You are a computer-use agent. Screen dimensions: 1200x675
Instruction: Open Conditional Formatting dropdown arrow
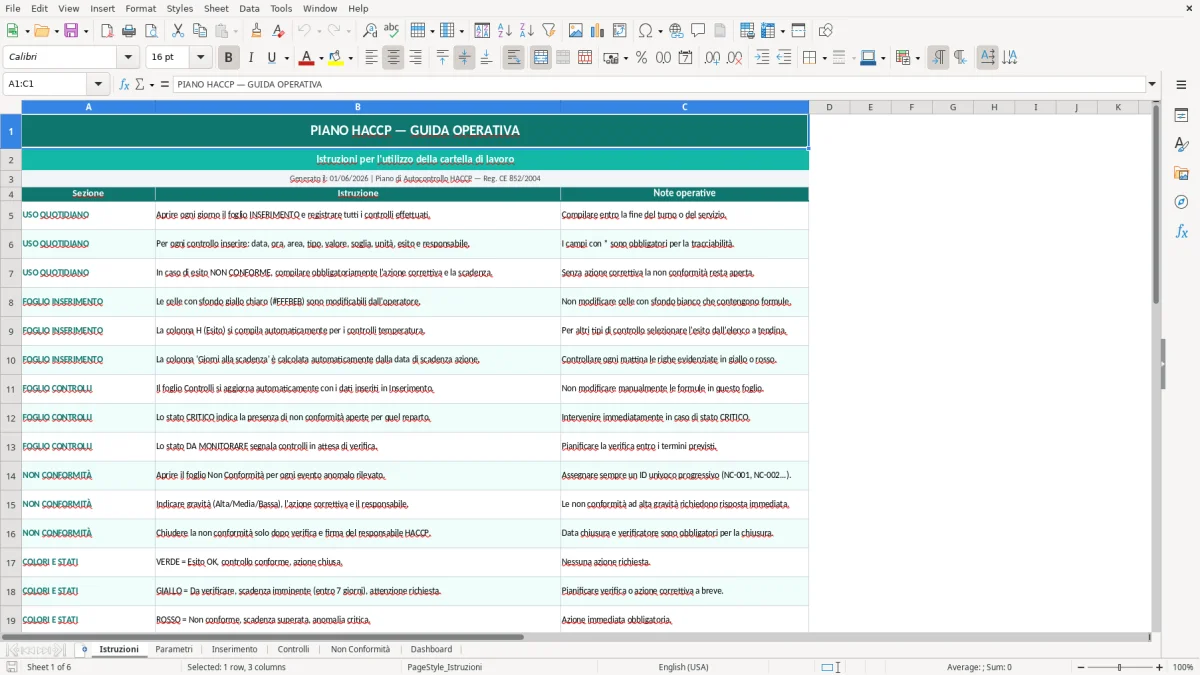pos(917,58)
